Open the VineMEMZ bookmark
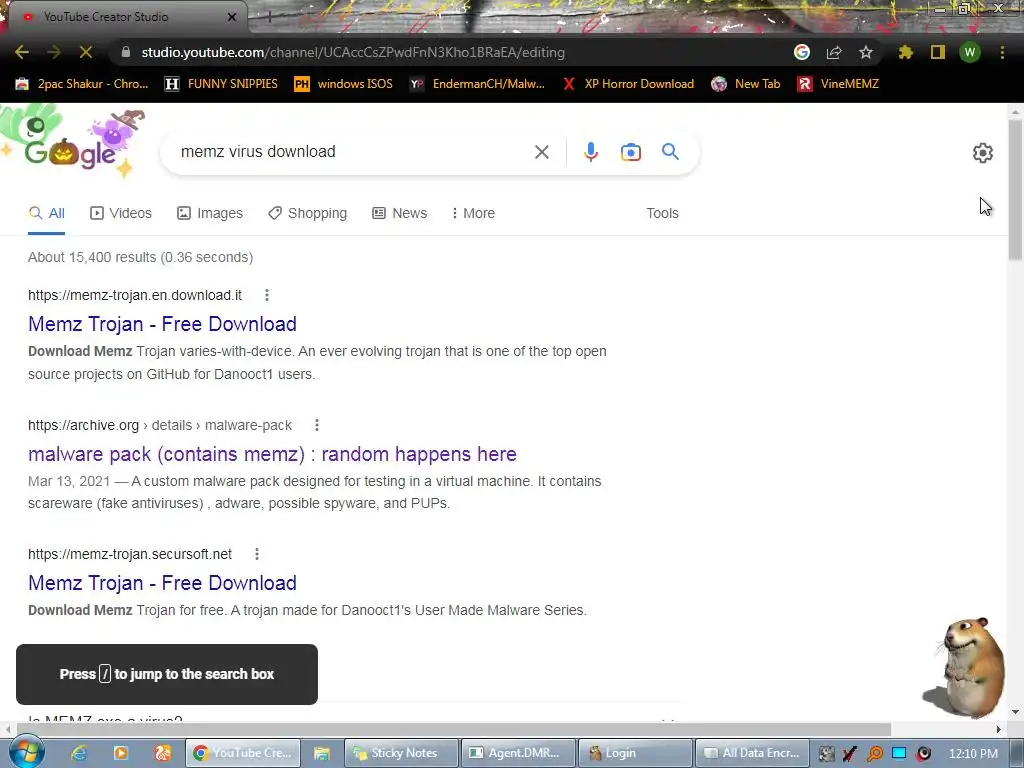 click(x=838, y=84)
